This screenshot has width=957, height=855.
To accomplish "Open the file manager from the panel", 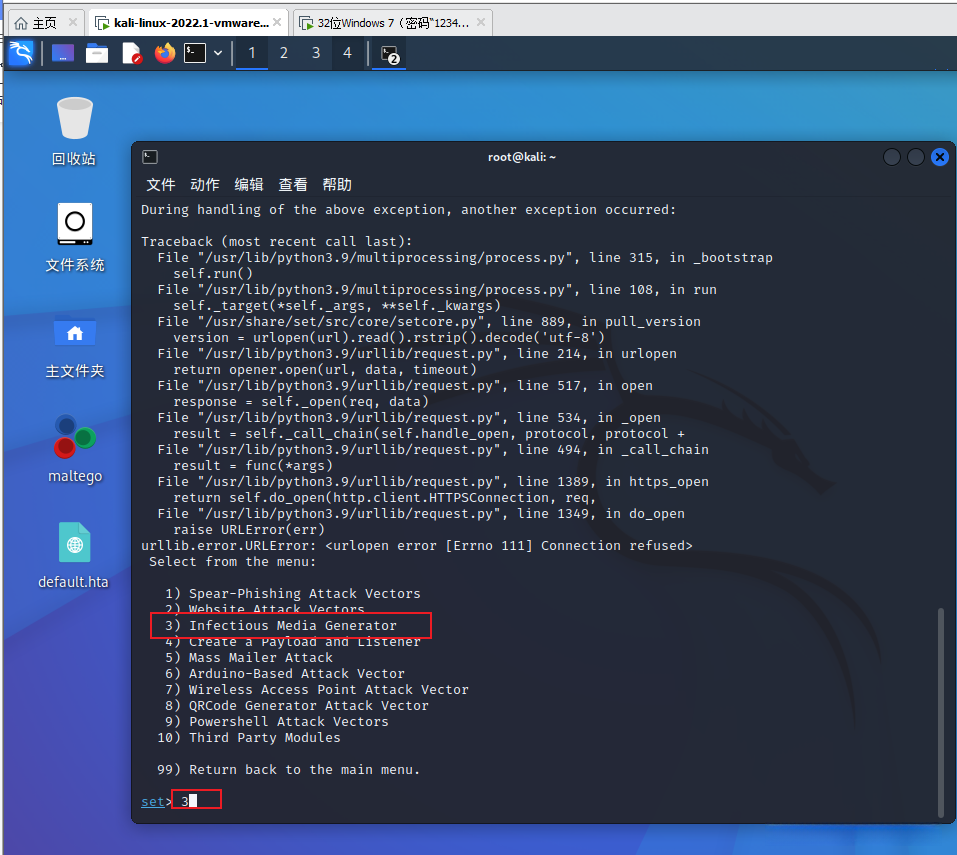I will pos(96,54).
